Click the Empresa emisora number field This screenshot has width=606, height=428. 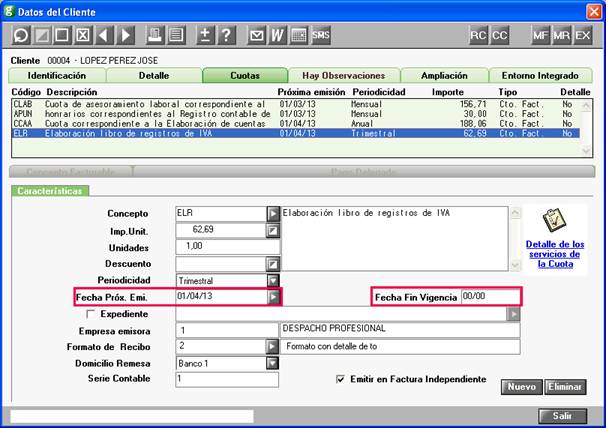coord(227,330)
